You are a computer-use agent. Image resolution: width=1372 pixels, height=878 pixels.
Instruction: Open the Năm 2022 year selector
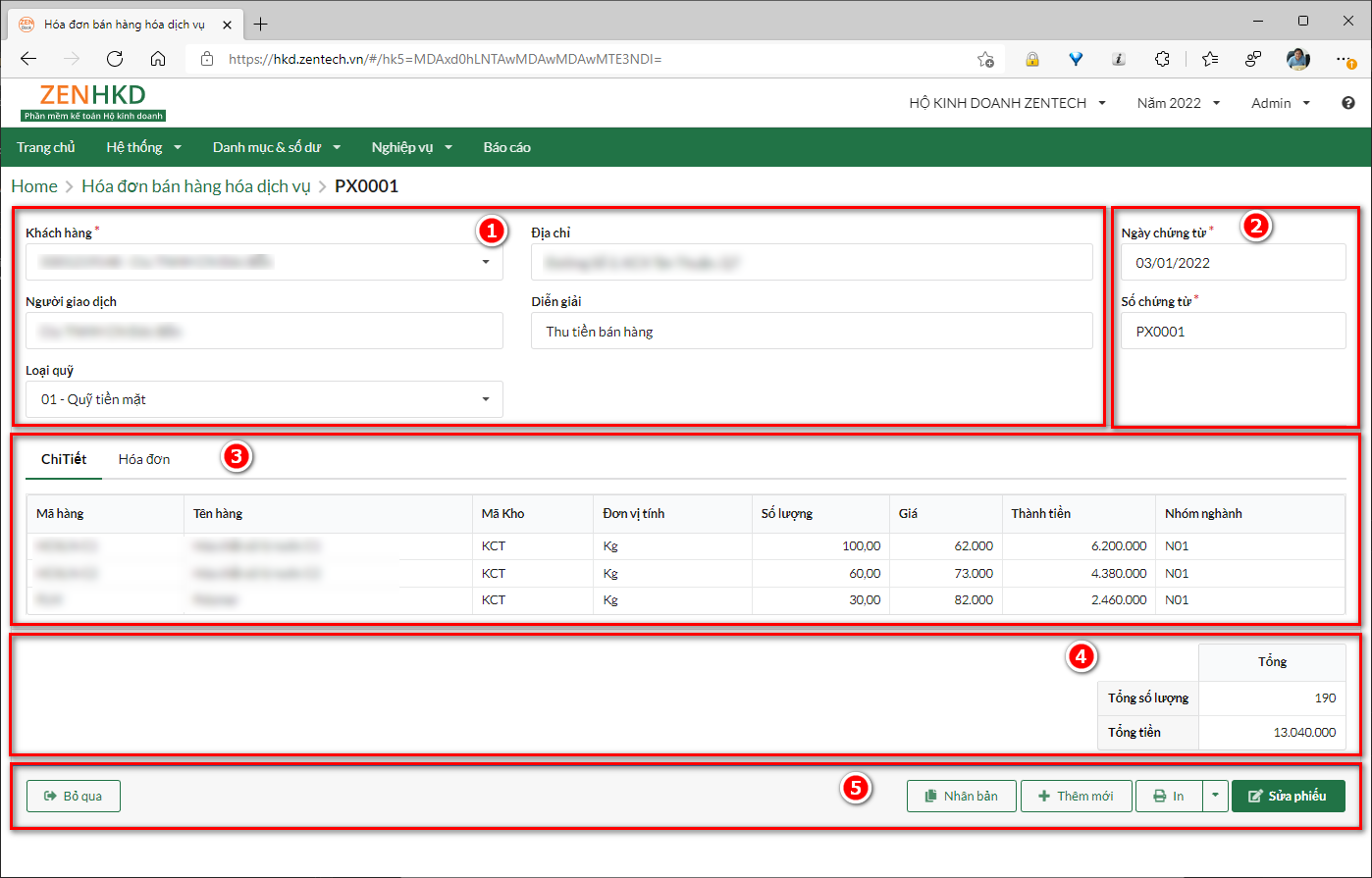pos(1178,103)
